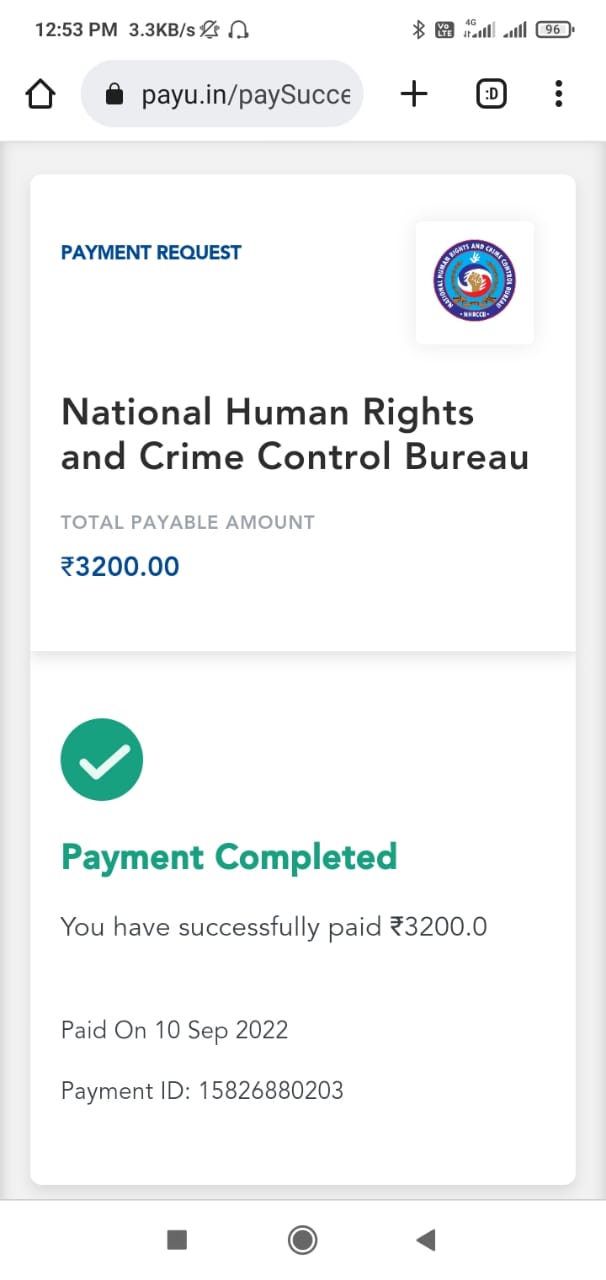Tap the headphones status icon
The height and width of the screenshot is (1280, 606).
238,30
